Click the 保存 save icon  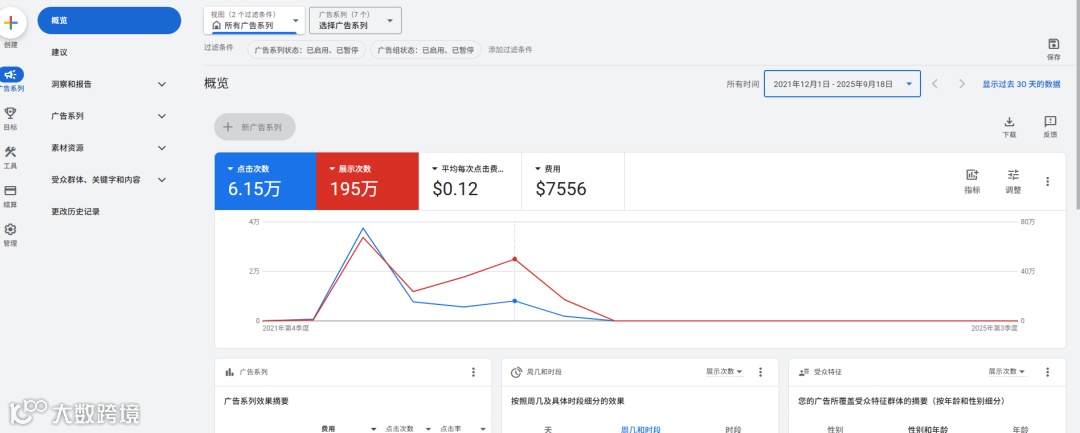click(x=1053, y=44)
